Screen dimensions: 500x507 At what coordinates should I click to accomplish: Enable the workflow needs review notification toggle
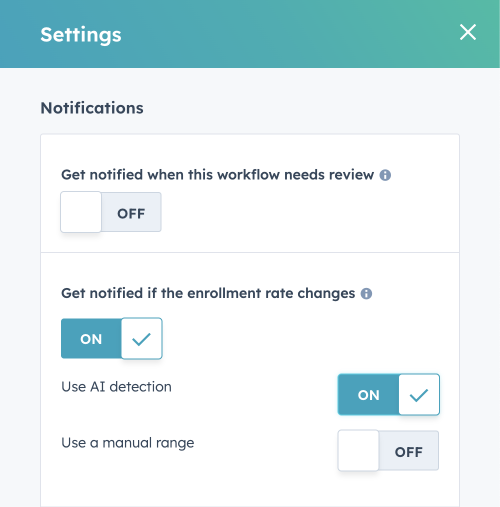[111, 212]
